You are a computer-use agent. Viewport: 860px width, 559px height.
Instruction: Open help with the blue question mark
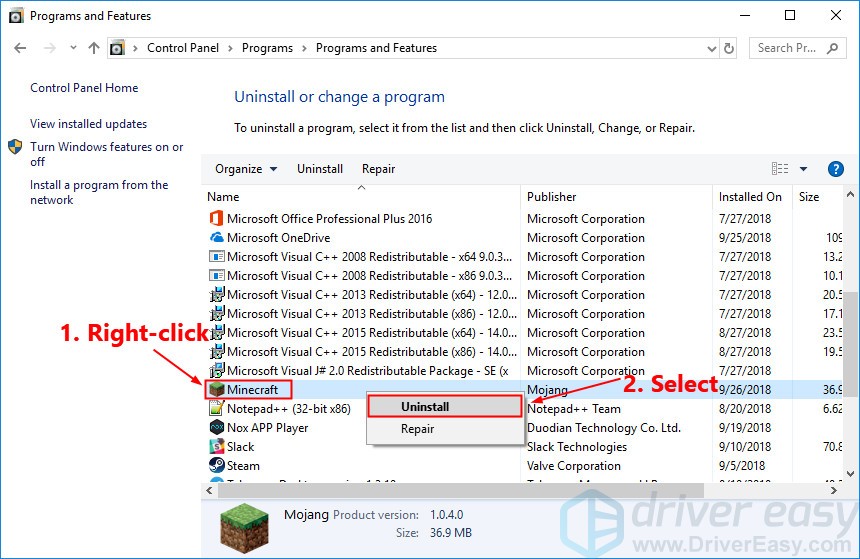[x=836, y=169]
